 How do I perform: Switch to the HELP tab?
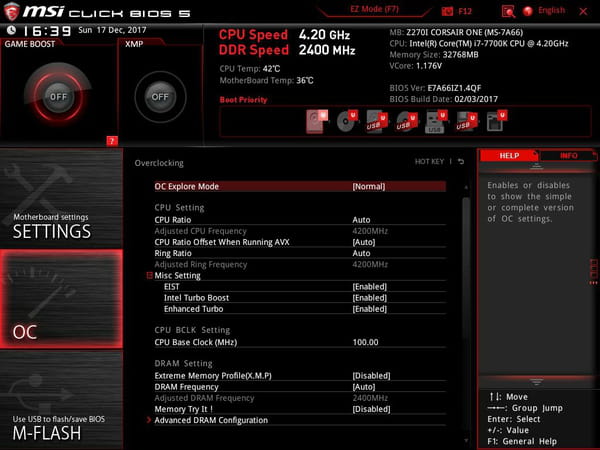pyautogui.click(x=509, y=155)
